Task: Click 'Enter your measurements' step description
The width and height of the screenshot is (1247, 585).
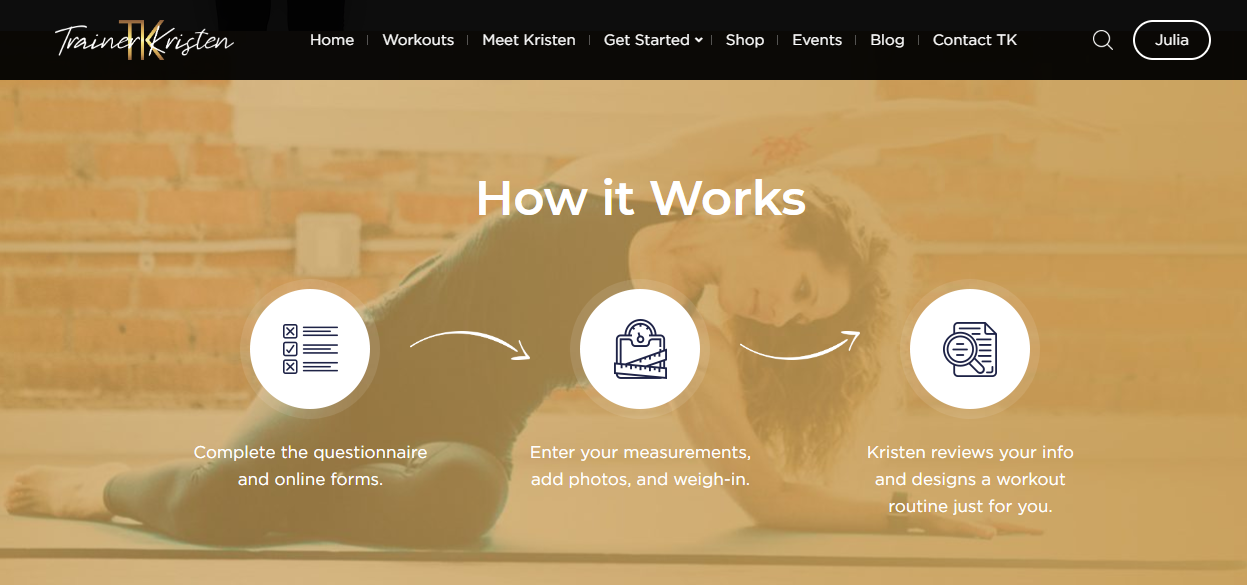Action: [640, 466]
